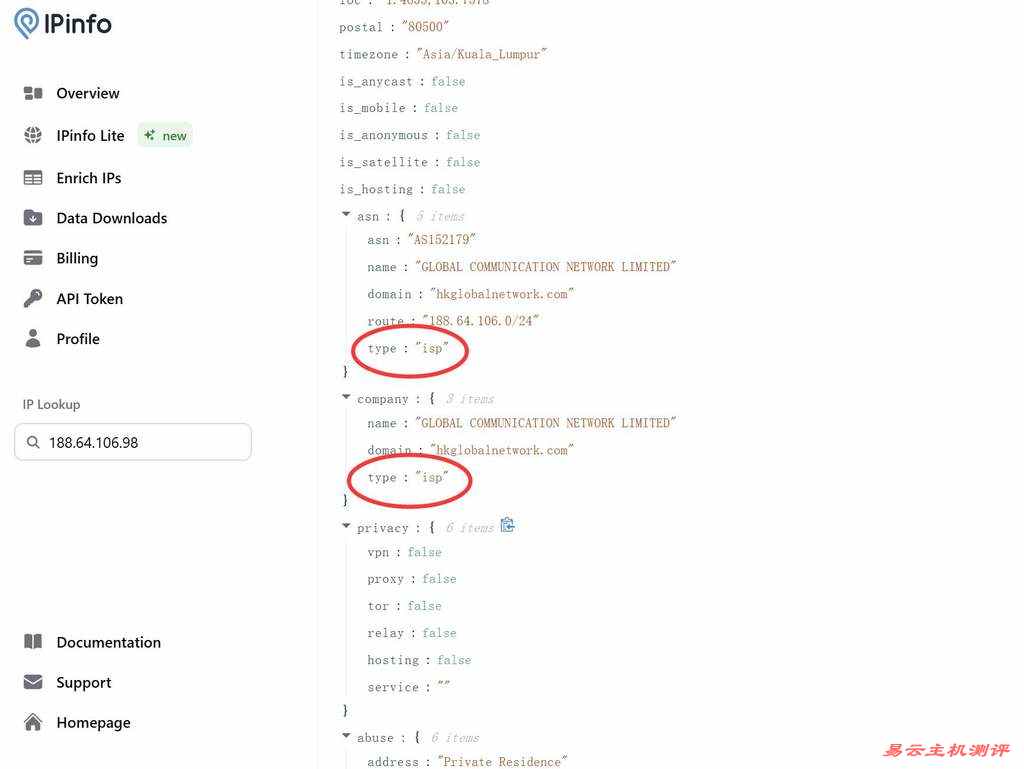Click the asn 5 items count label
Screen dimensions: 1024x769
[441, 216]
